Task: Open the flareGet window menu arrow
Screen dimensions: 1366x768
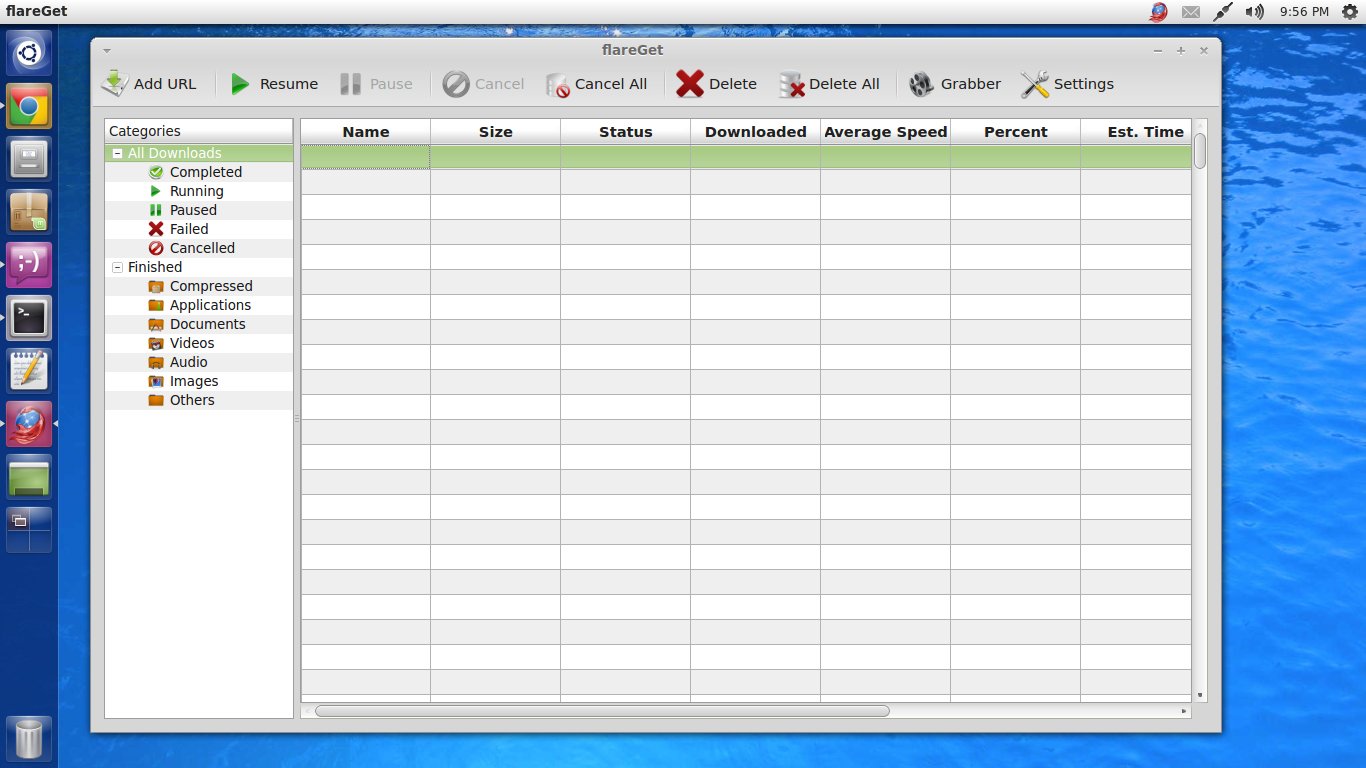Action: click(107, 50)
